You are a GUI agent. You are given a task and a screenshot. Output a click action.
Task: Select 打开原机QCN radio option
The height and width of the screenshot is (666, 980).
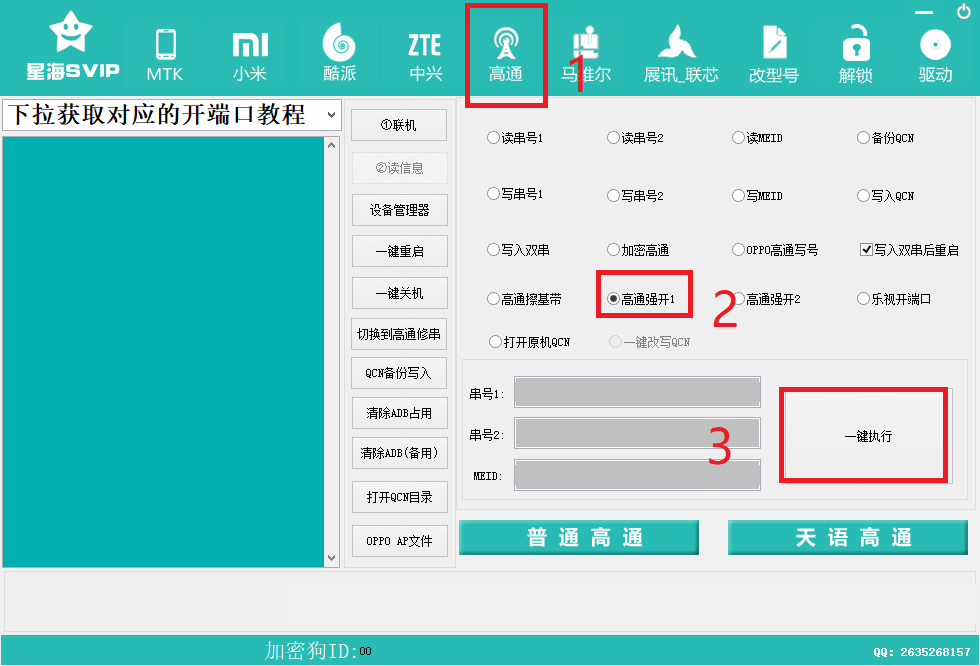529,342
